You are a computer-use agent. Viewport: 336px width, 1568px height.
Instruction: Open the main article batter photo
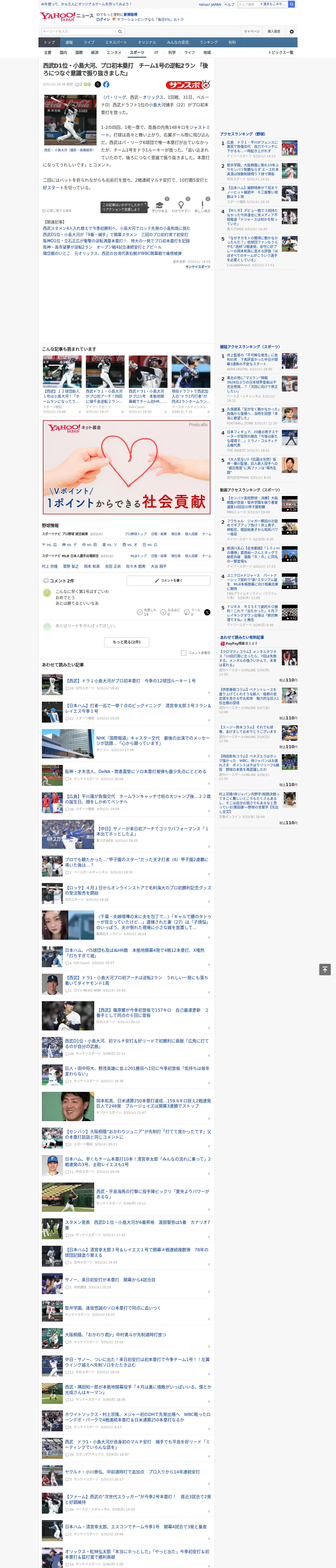(70, 120)
